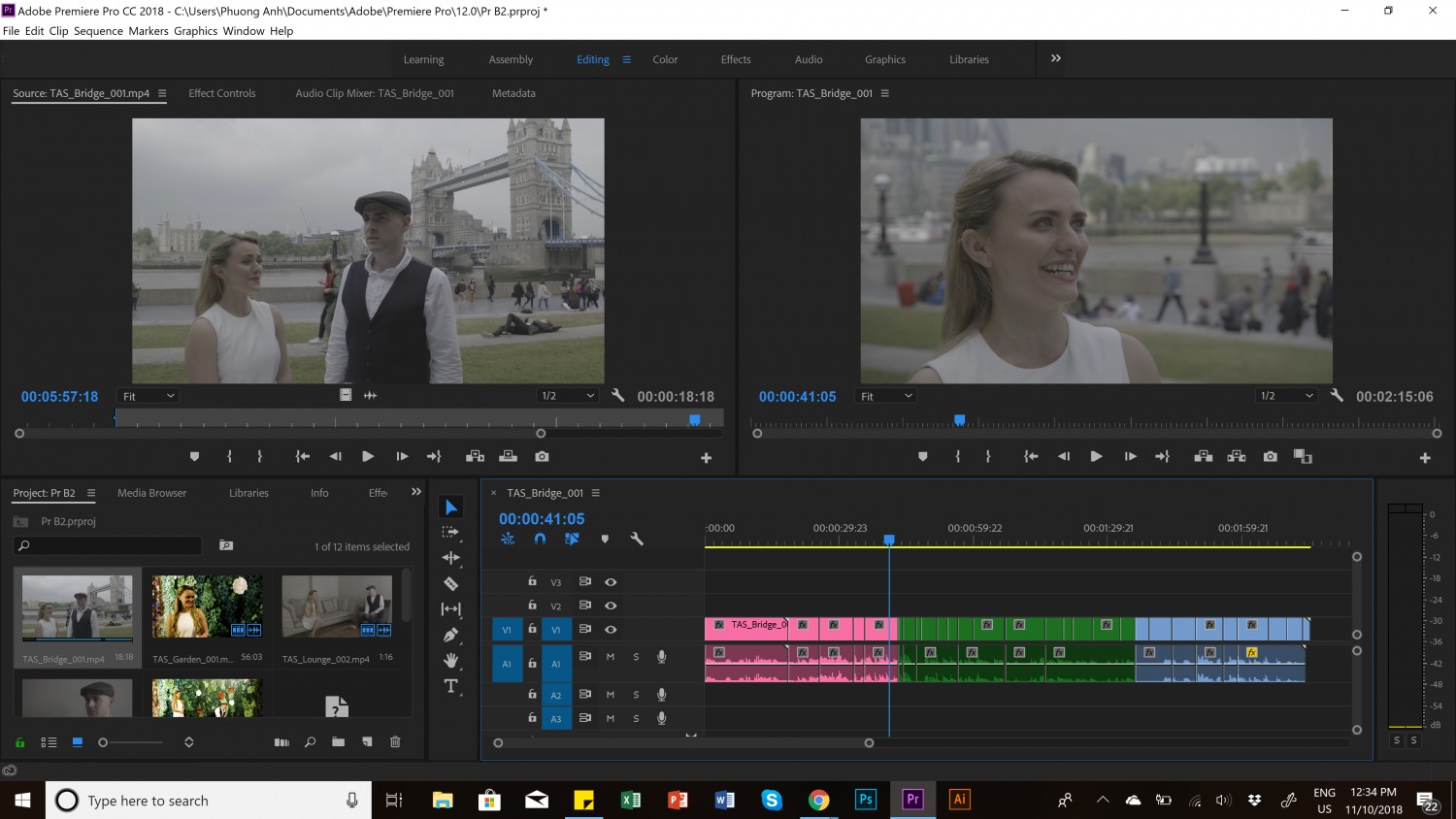
Task: Click Lift button in Program monitor
Action: (1204, 456)
